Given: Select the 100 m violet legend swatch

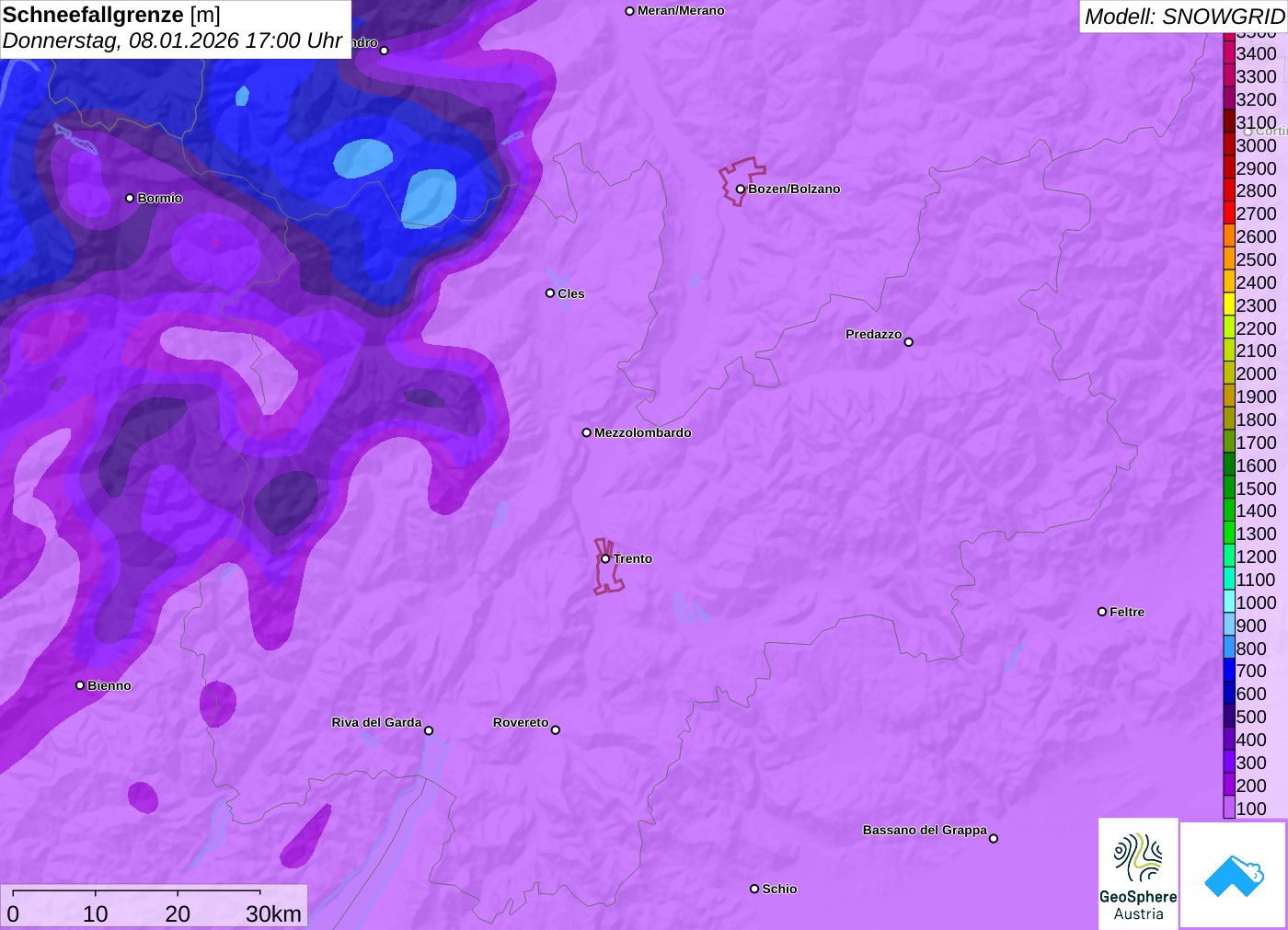Looking at the screenshot, I should pyautogui.click(x=1229, y=807).
